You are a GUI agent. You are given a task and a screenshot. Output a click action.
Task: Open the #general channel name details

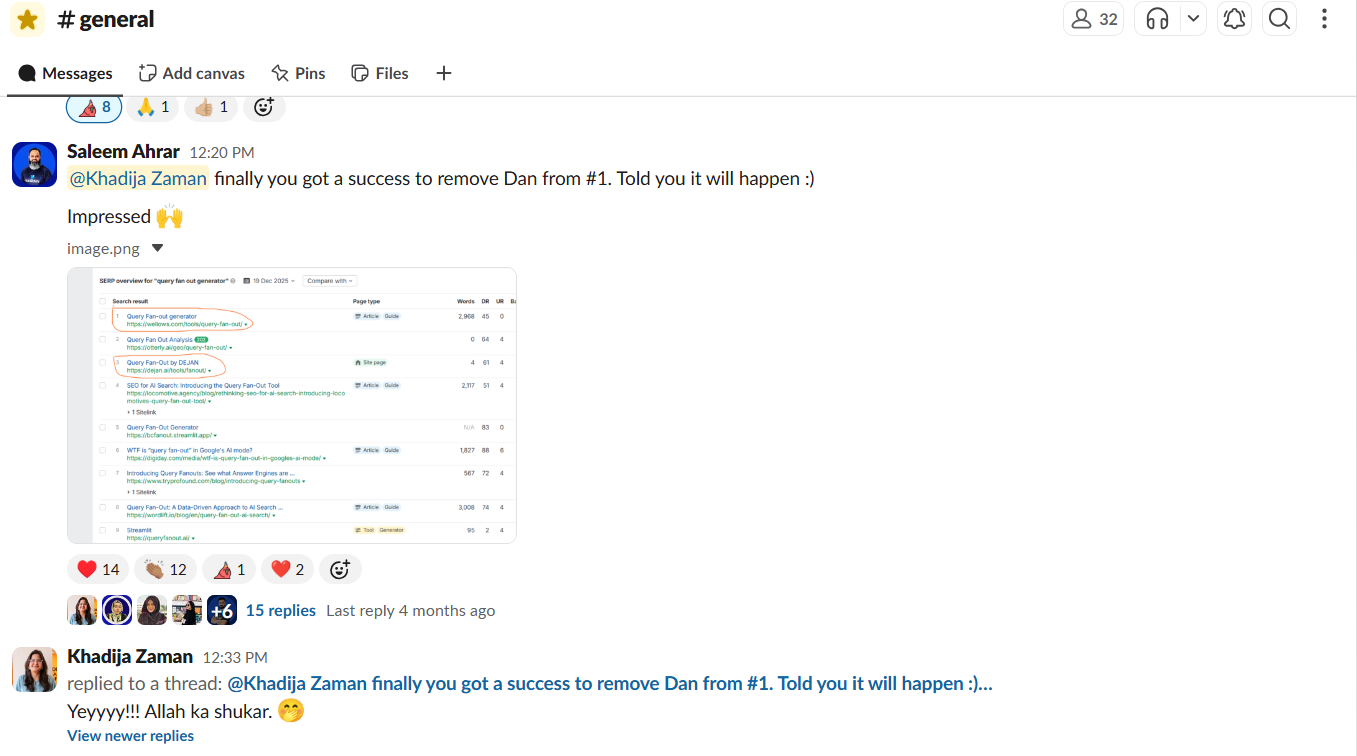click(x=106, y=19)
